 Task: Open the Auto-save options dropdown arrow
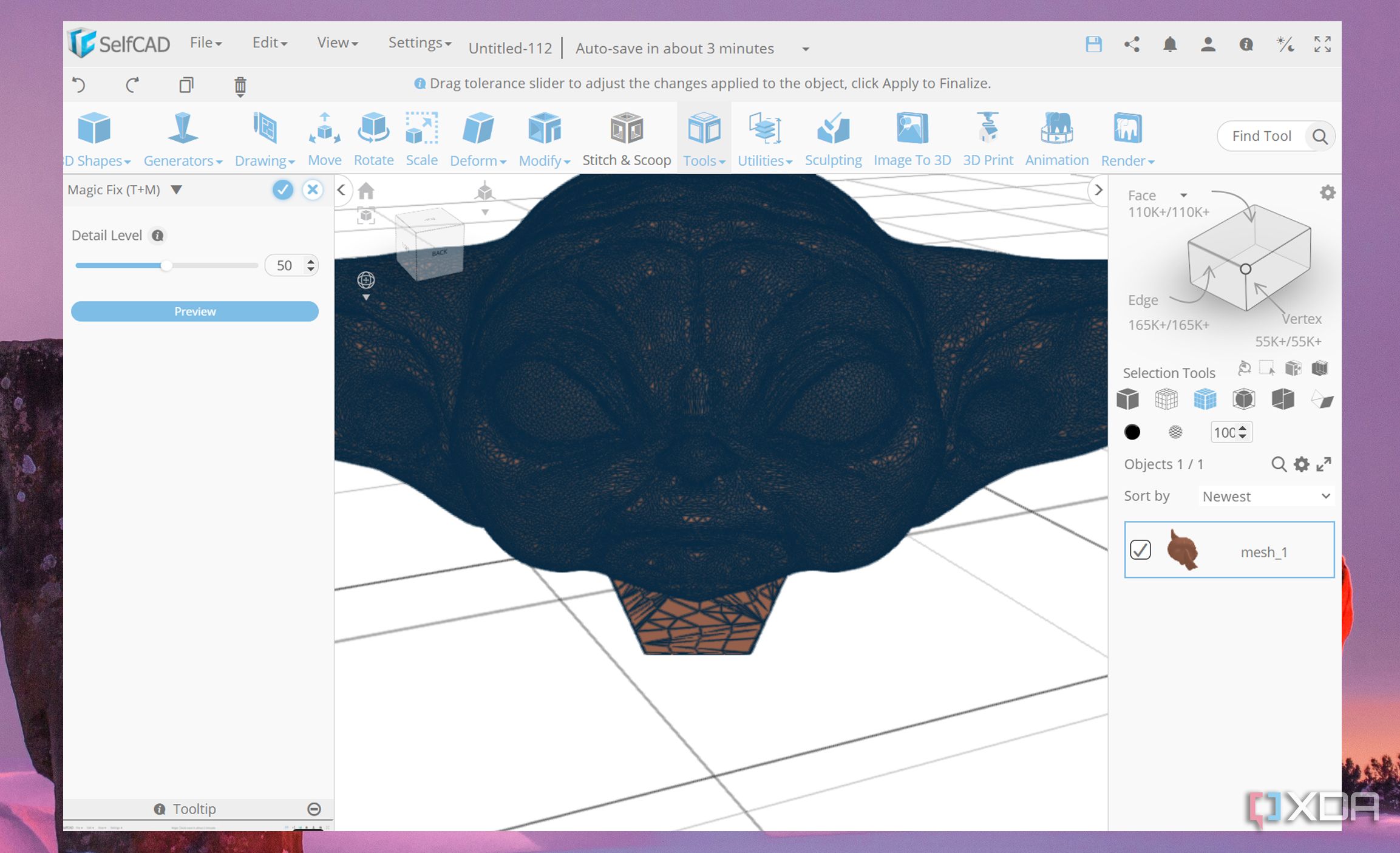806,49
